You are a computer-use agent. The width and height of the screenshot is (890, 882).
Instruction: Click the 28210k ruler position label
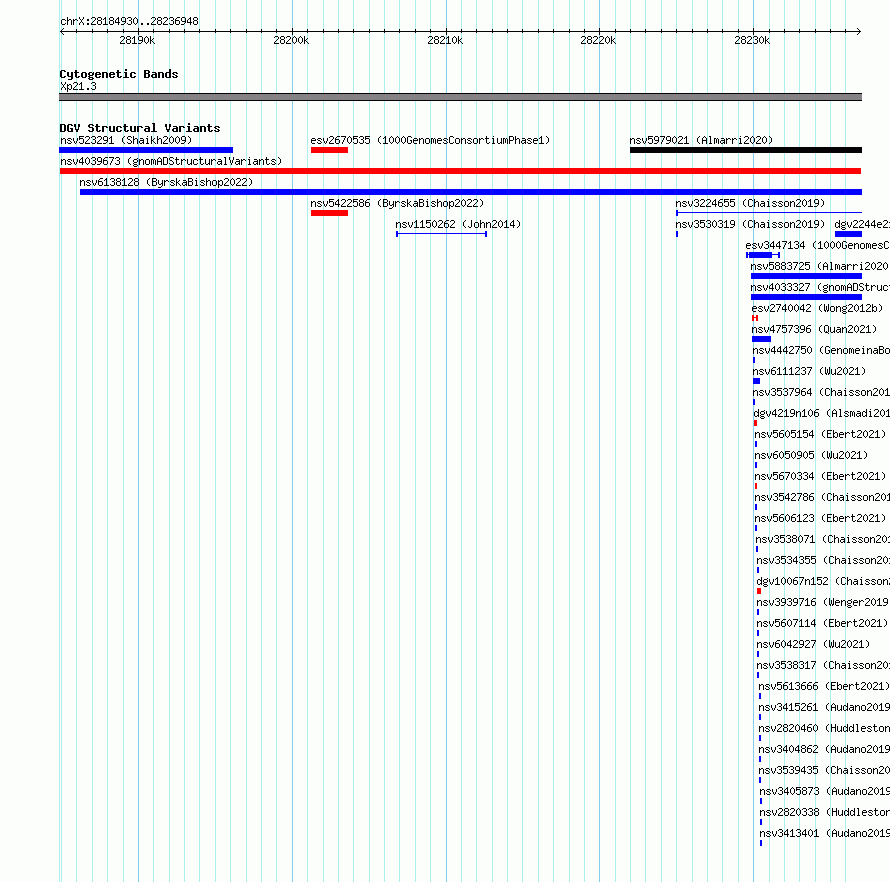tap(445, 40)
